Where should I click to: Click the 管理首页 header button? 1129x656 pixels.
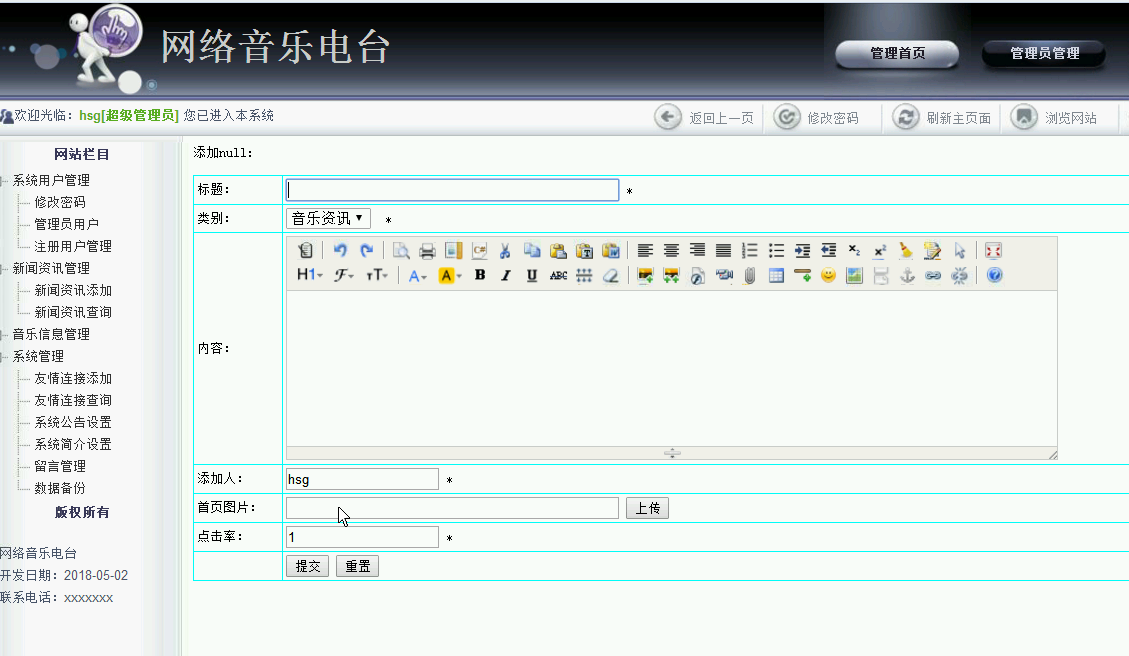coord(897,53)
